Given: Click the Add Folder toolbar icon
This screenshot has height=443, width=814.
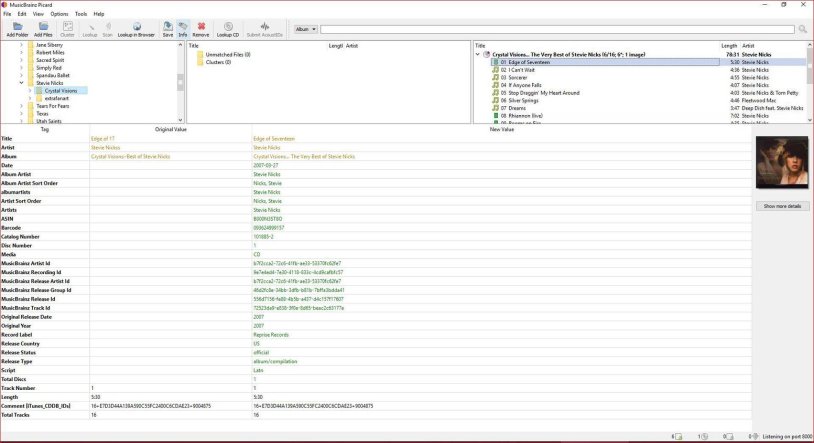Looking at the screenshot, I should [x=17, y=29].
